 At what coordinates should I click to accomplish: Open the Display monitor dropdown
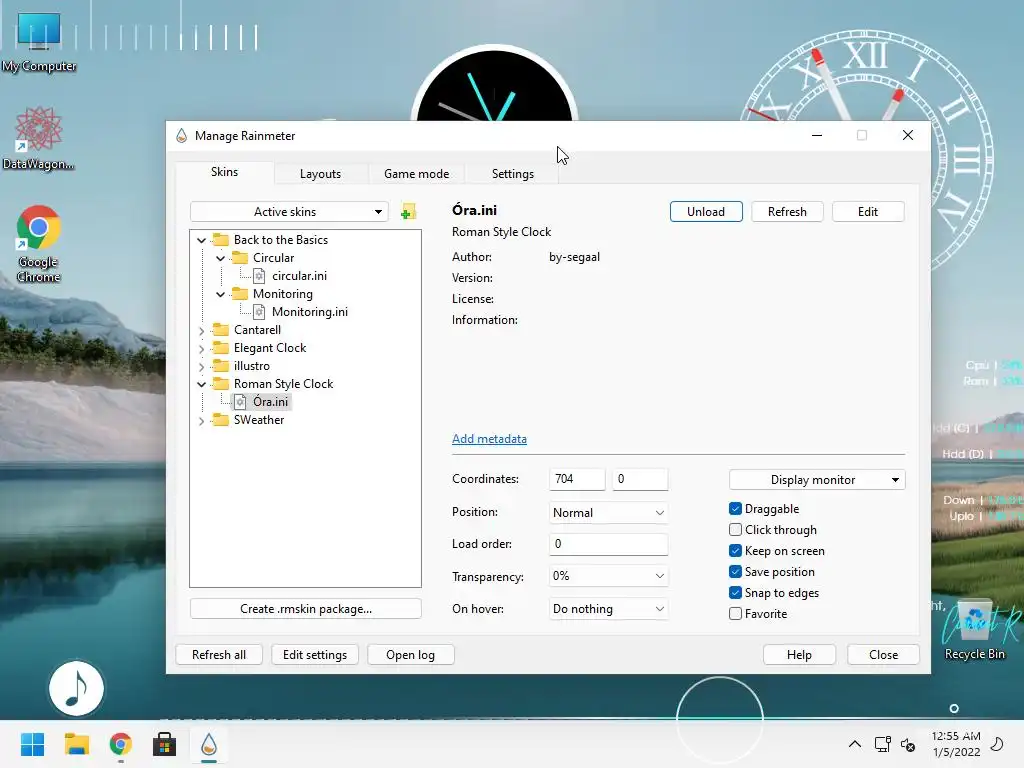[x=817, y=479]
